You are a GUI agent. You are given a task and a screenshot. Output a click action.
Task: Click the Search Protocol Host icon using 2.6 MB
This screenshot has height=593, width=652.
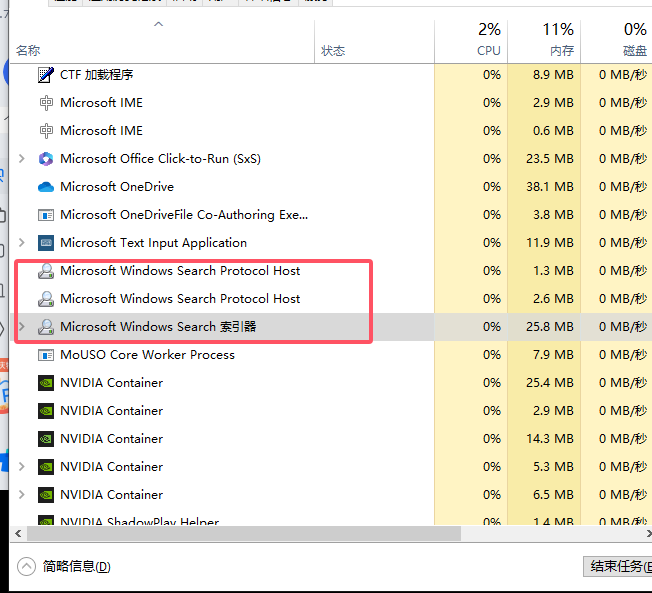click(x=46, y=299)
